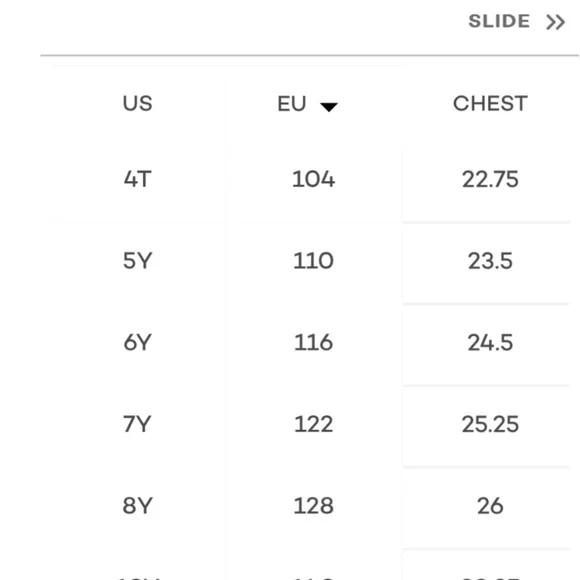Click the 7Y size cell
Screen dimensions: 580x580
click(x=137, y=424)
